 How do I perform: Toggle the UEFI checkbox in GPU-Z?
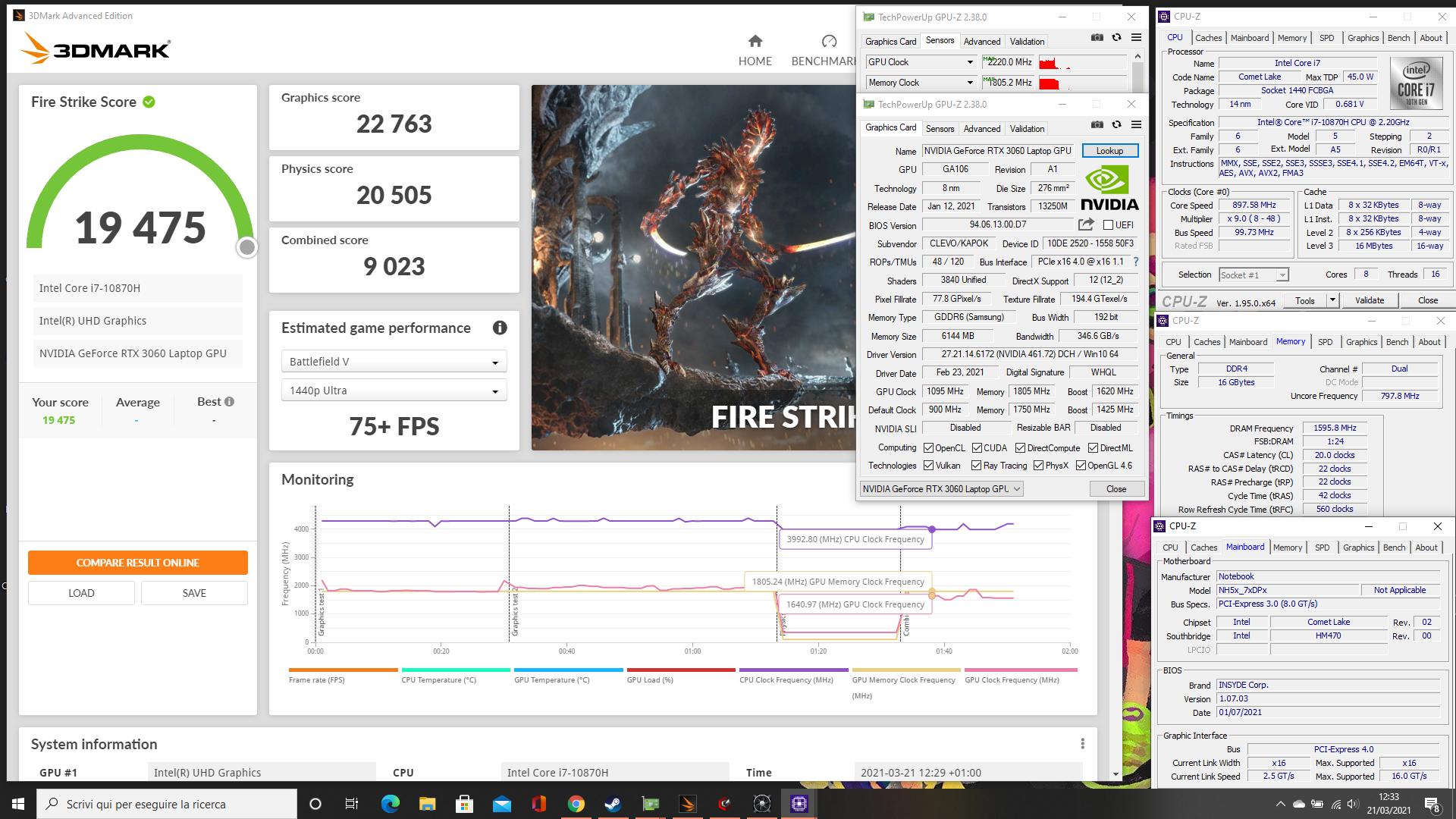pyautogui.click(x=1108, y=225)
